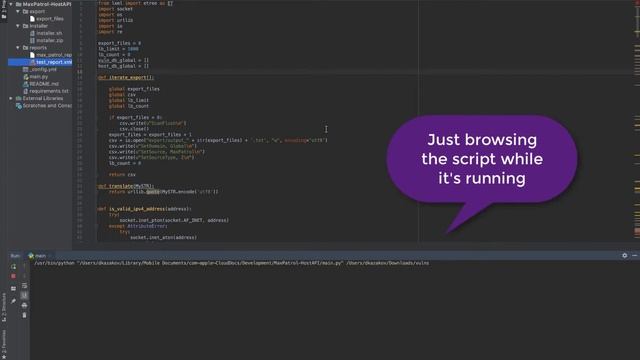Collapse the export folder
Viewport: 640px width, 360px height.
(x=18, y=11)
